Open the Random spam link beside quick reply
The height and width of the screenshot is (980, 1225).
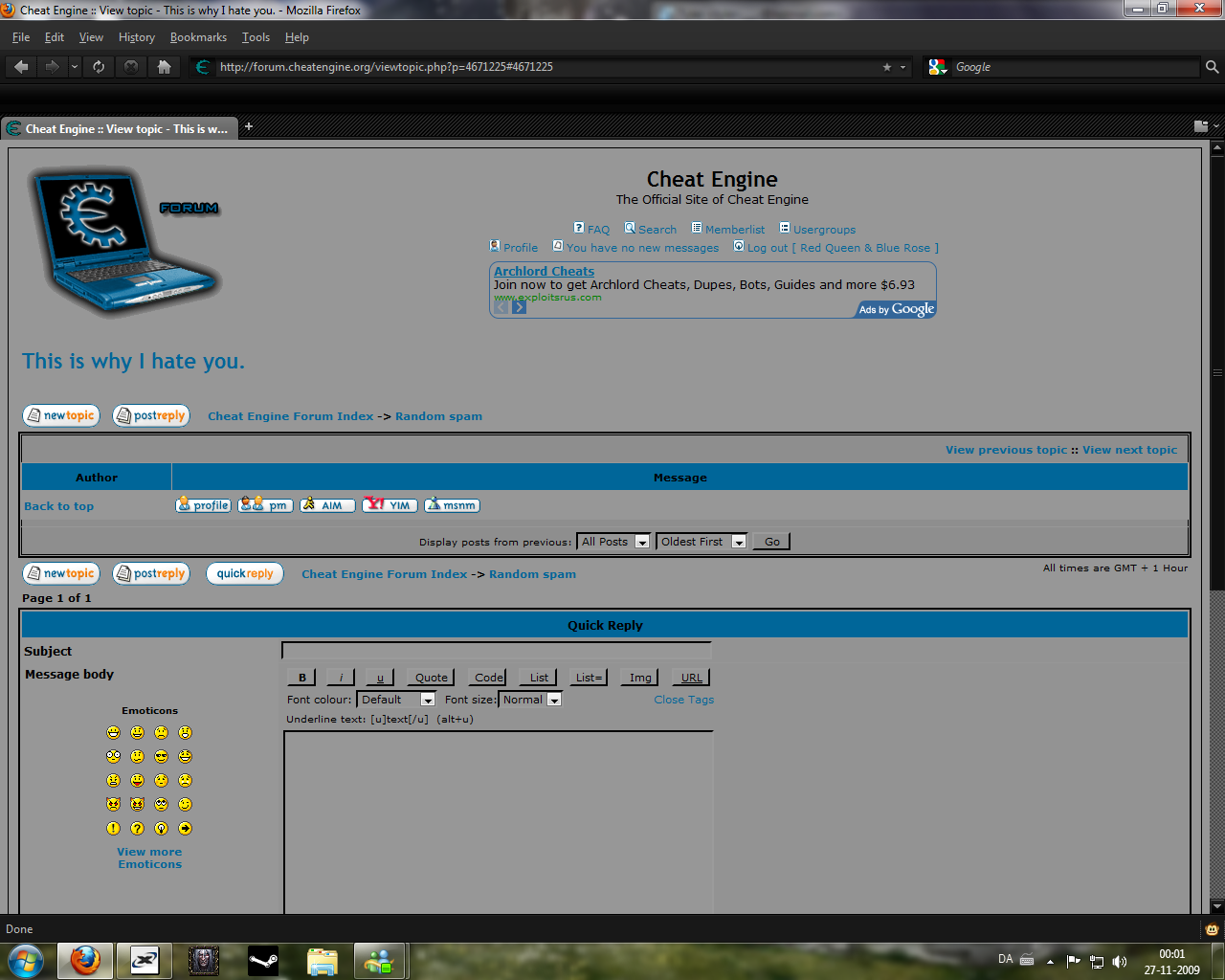tap(532, 574)
